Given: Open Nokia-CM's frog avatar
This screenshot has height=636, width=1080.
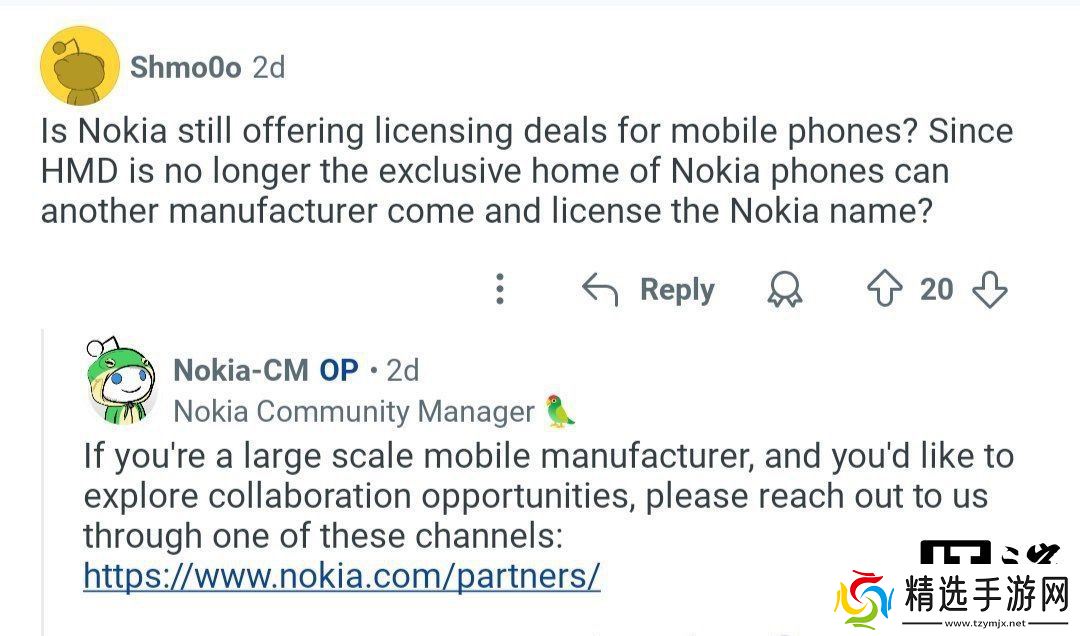Looking at the screenshot, I should coord(121,381).
